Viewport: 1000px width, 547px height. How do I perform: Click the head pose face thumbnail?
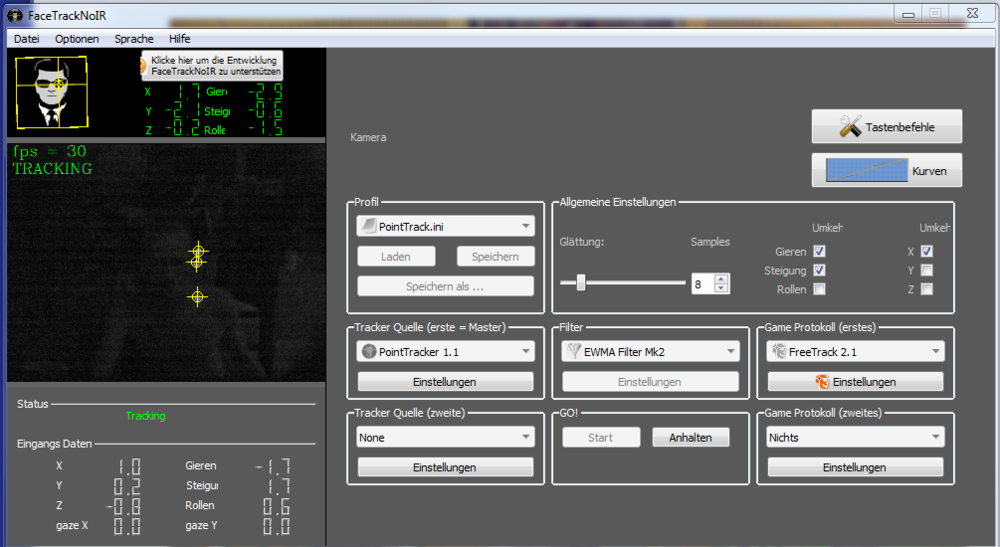[x=51, y=92]
